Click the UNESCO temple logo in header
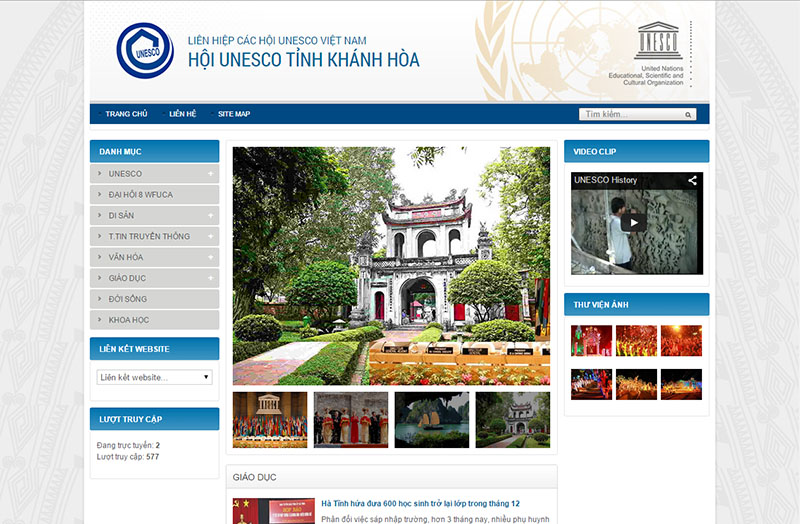This screenshot has height=524, width=800. click(658, 40)
